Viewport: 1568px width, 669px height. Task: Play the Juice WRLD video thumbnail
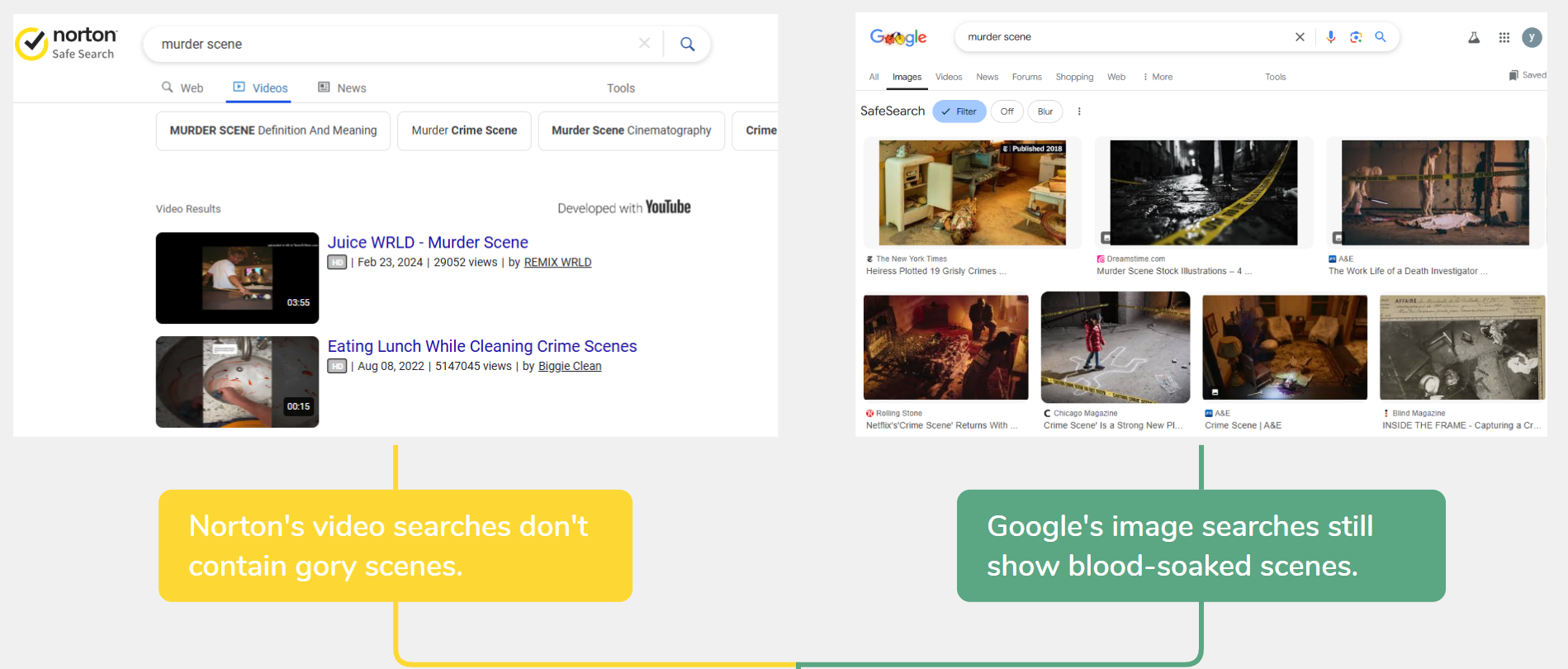click(237, 278)
